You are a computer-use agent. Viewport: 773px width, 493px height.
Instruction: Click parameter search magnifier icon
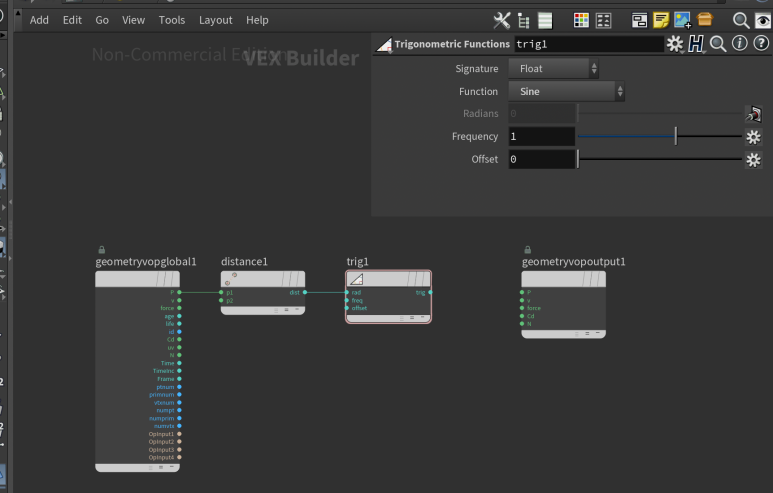(718, 44)
